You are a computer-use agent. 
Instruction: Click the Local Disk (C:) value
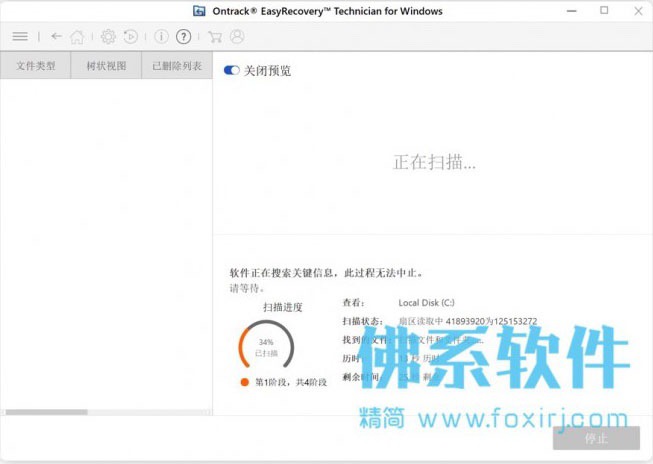click(x=426, y=303)
